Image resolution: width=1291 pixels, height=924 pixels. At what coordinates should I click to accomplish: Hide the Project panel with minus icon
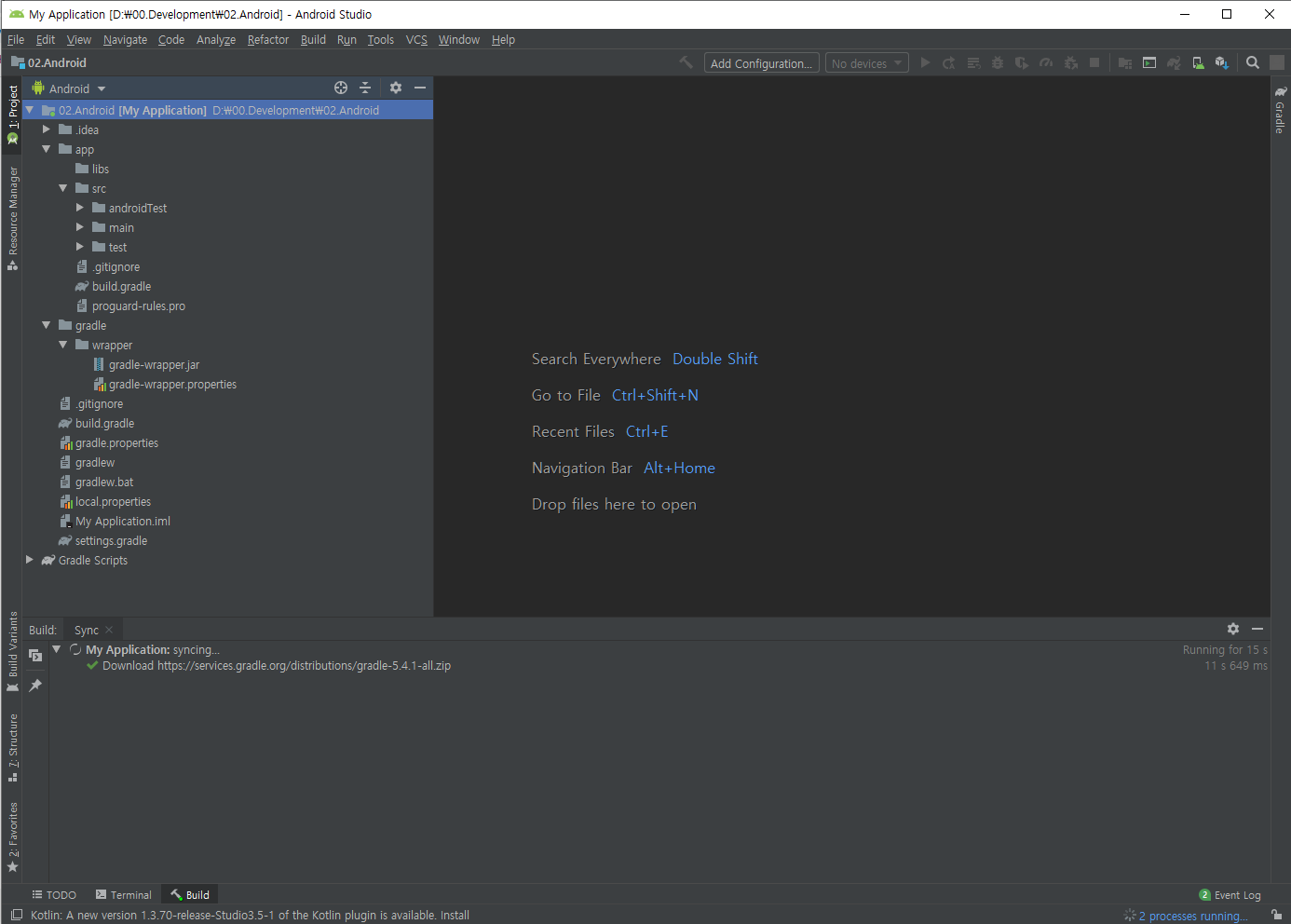pyautogui.click(x=420, y=88)
